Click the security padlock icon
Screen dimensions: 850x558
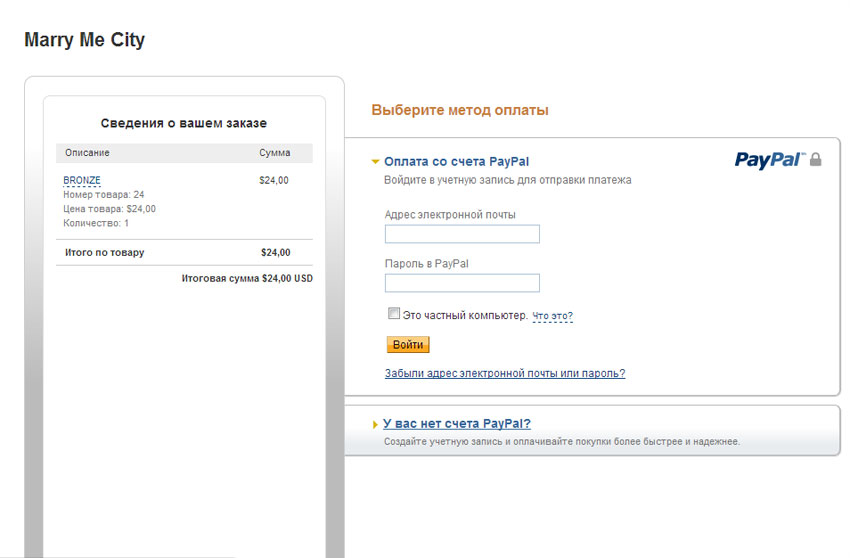click(815, 159)
